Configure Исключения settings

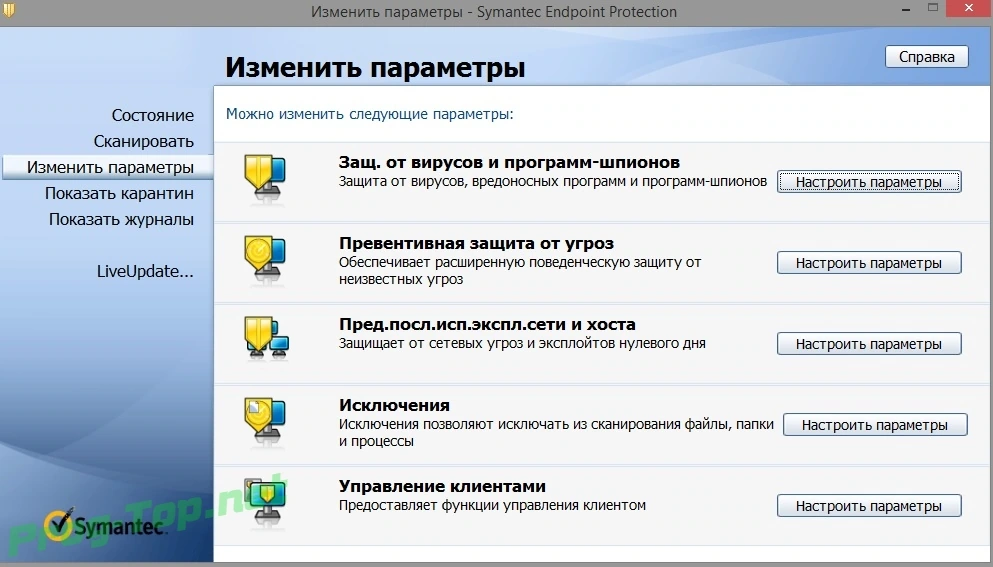[875, 424]
